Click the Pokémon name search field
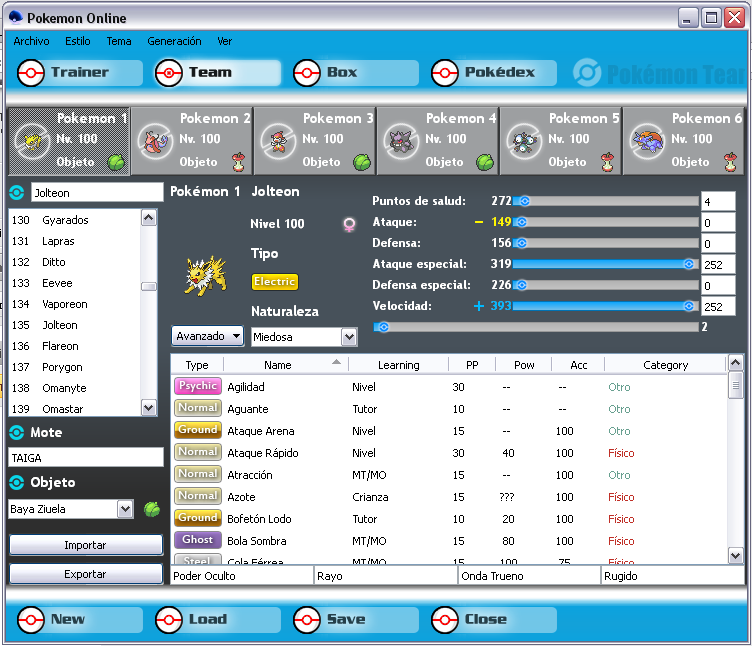This screenshot has height=646, width=752. tap(97, 193)
